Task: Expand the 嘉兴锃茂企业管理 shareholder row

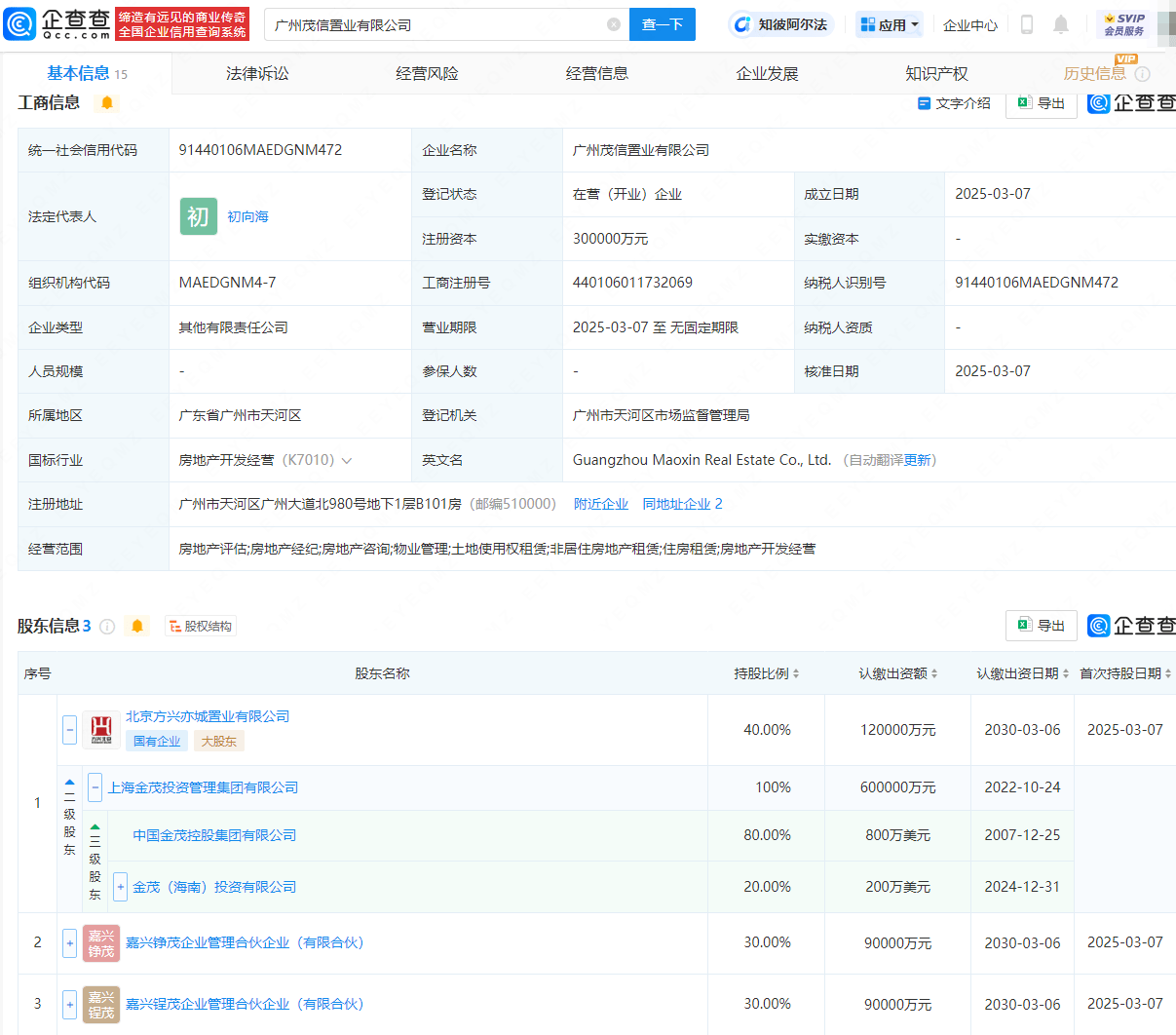Action: pyautogui.click(x=70, y=1004)
